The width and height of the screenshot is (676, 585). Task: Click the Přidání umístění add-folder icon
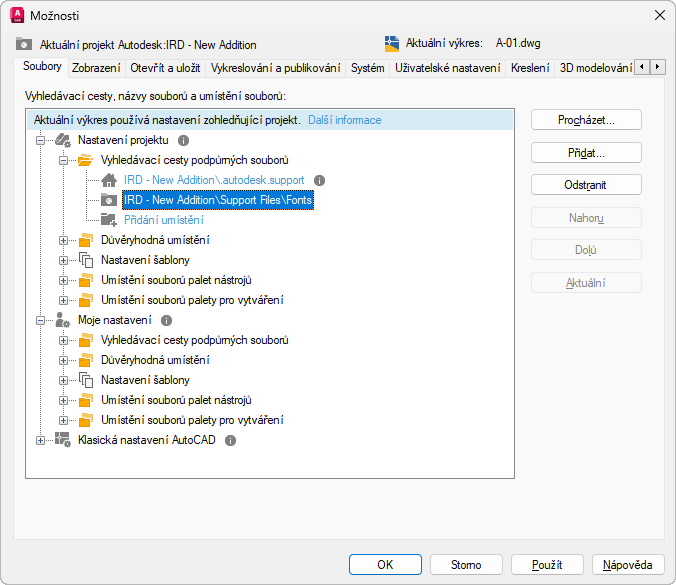pyautogui.click(x=109, y=220)
